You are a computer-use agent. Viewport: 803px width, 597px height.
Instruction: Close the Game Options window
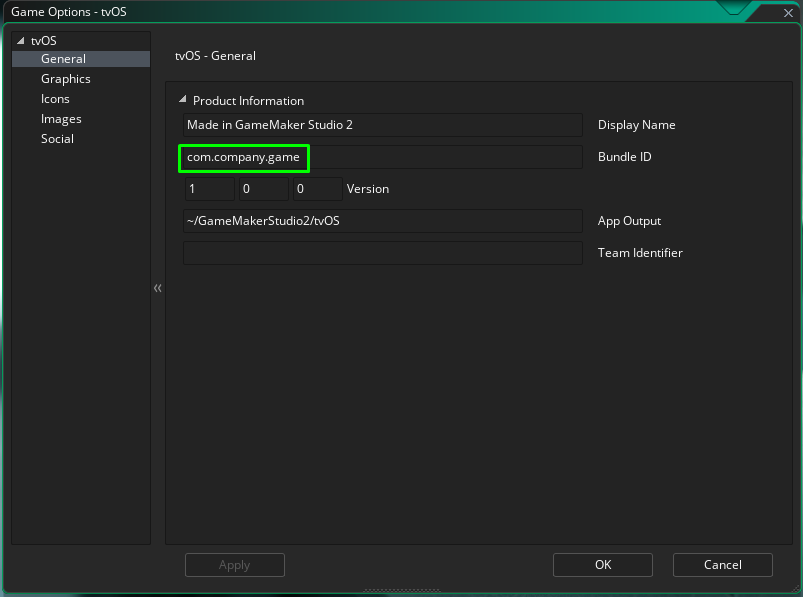point(783,13)
